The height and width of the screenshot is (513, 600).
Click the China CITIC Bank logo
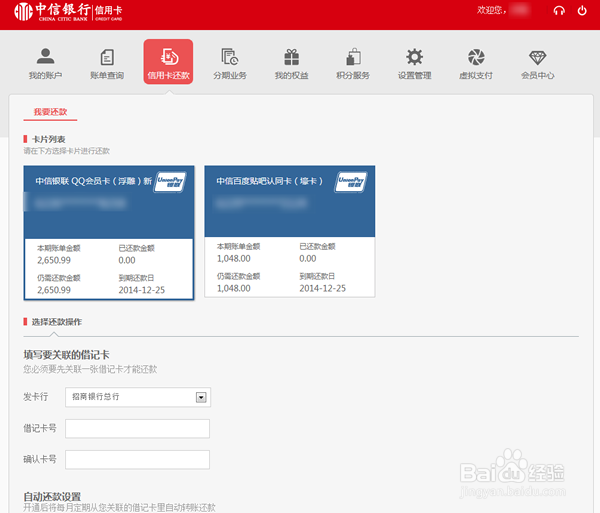click(68, 12)
